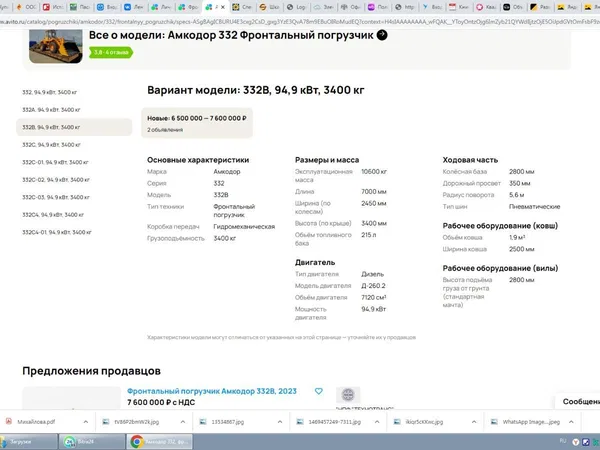The image size is (600, 450).
Task: Switch to the Зве browser tab
Action: (x=323, y=7)
